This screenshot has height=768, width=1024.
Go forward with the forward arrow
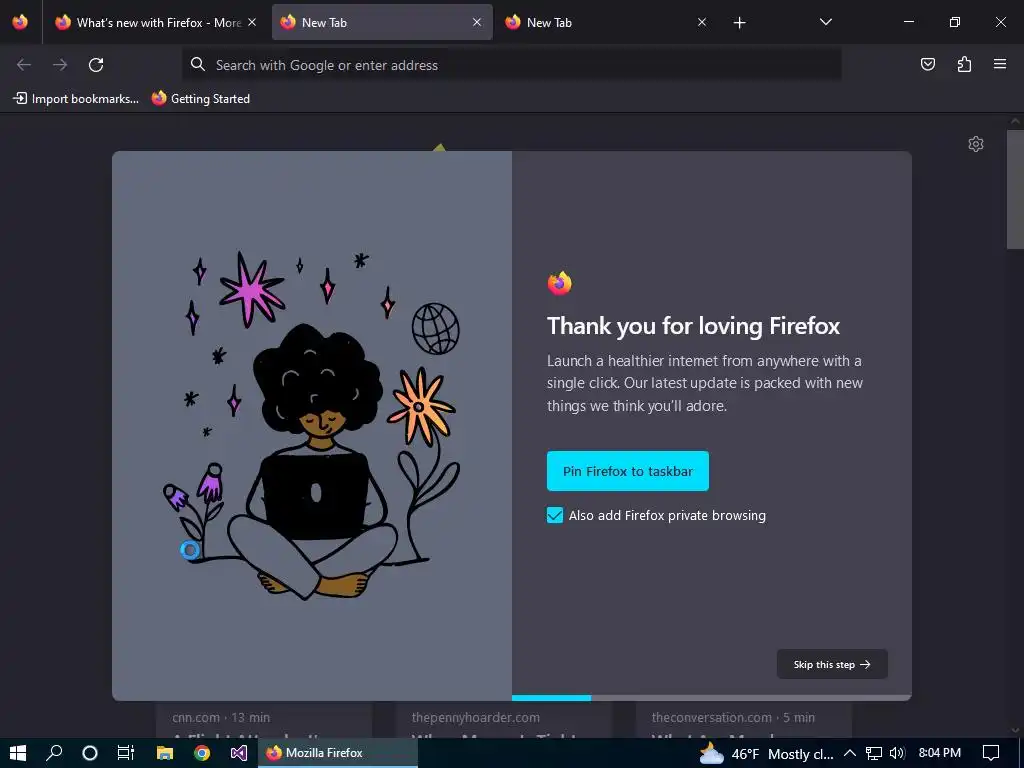(60, 65)
